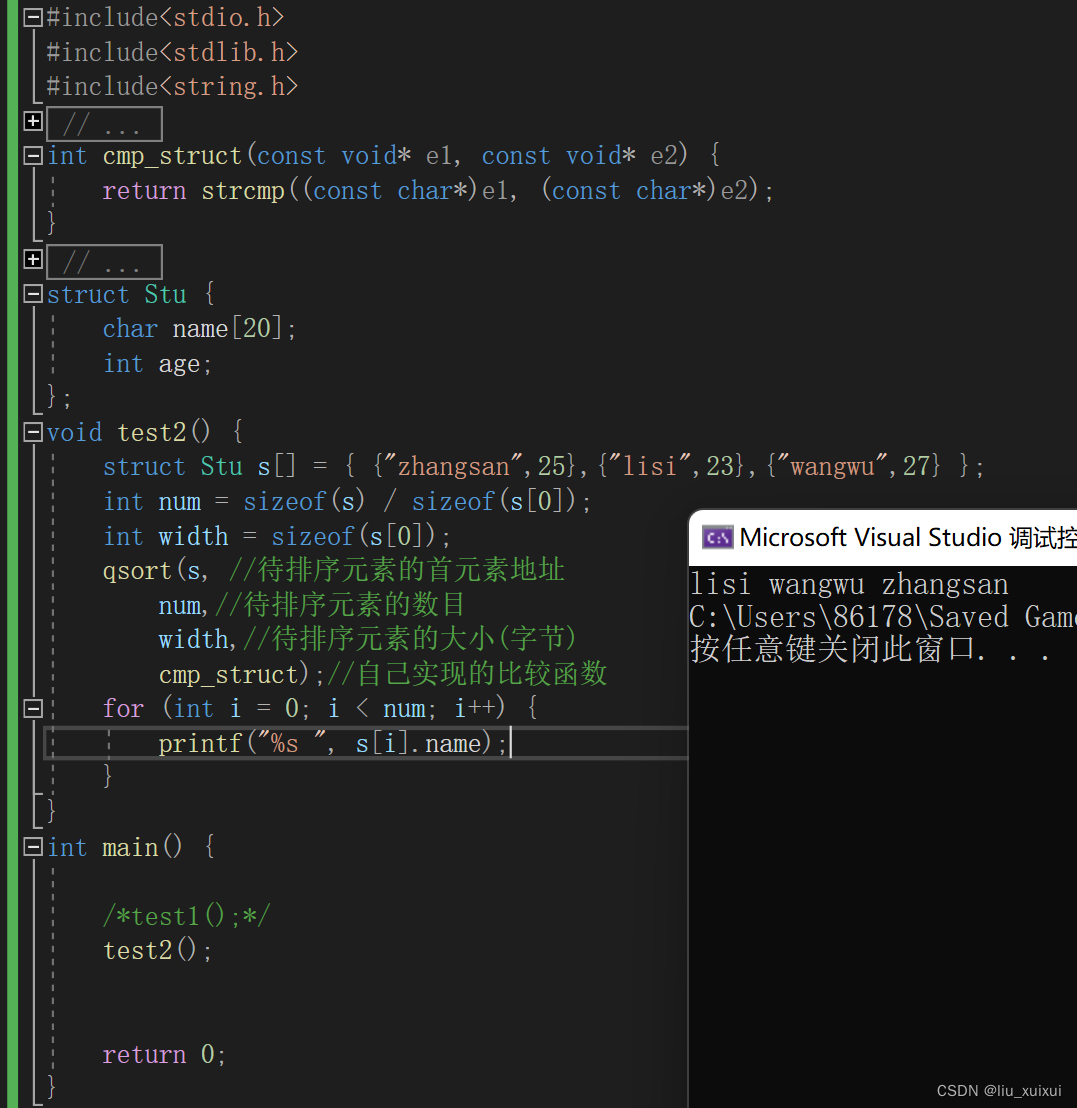Collapse the for loop block
Screen dimensions: 1077x1108
tap(33, 709)
